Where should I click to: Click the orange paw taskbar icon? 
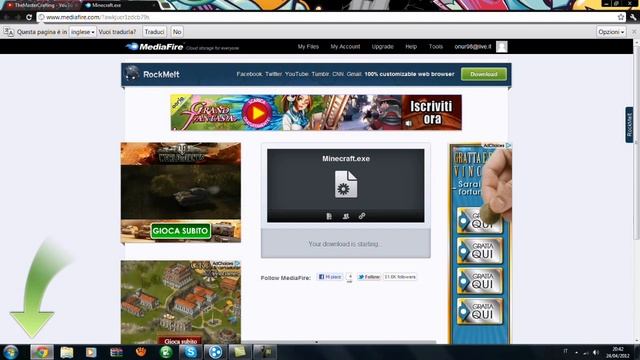pyautogui.click(x=141, y=351)
